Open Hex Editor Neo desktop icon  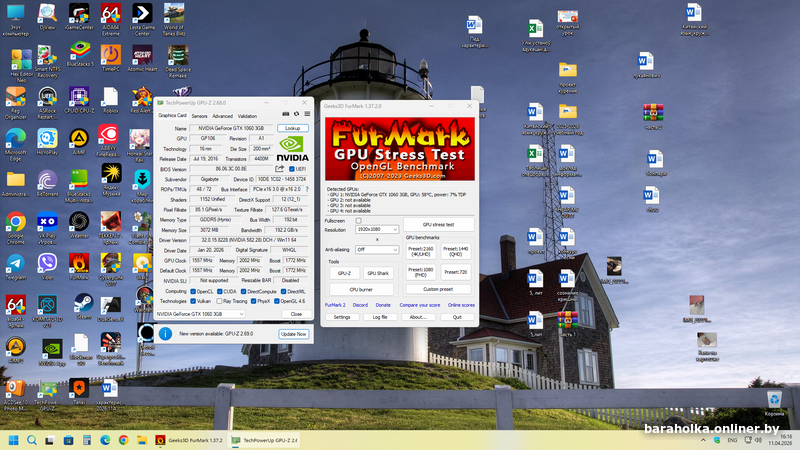(x=21, y=66)
